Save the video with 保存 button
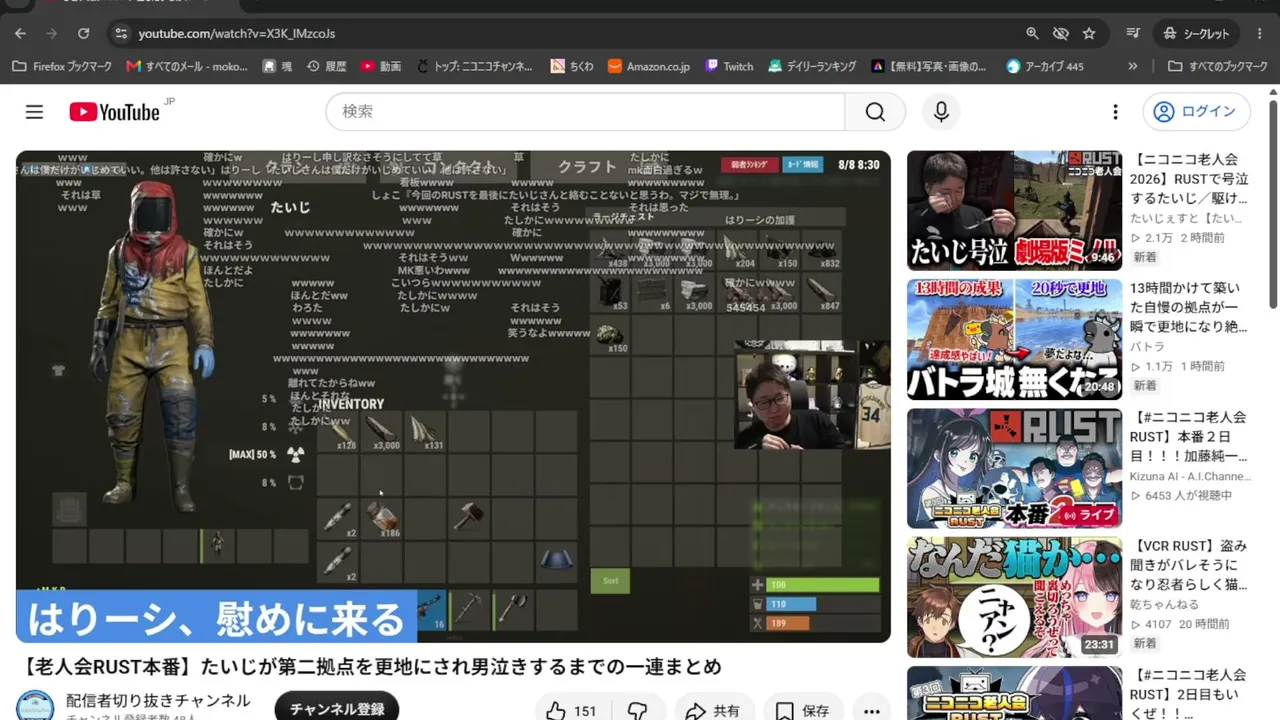 803,711
